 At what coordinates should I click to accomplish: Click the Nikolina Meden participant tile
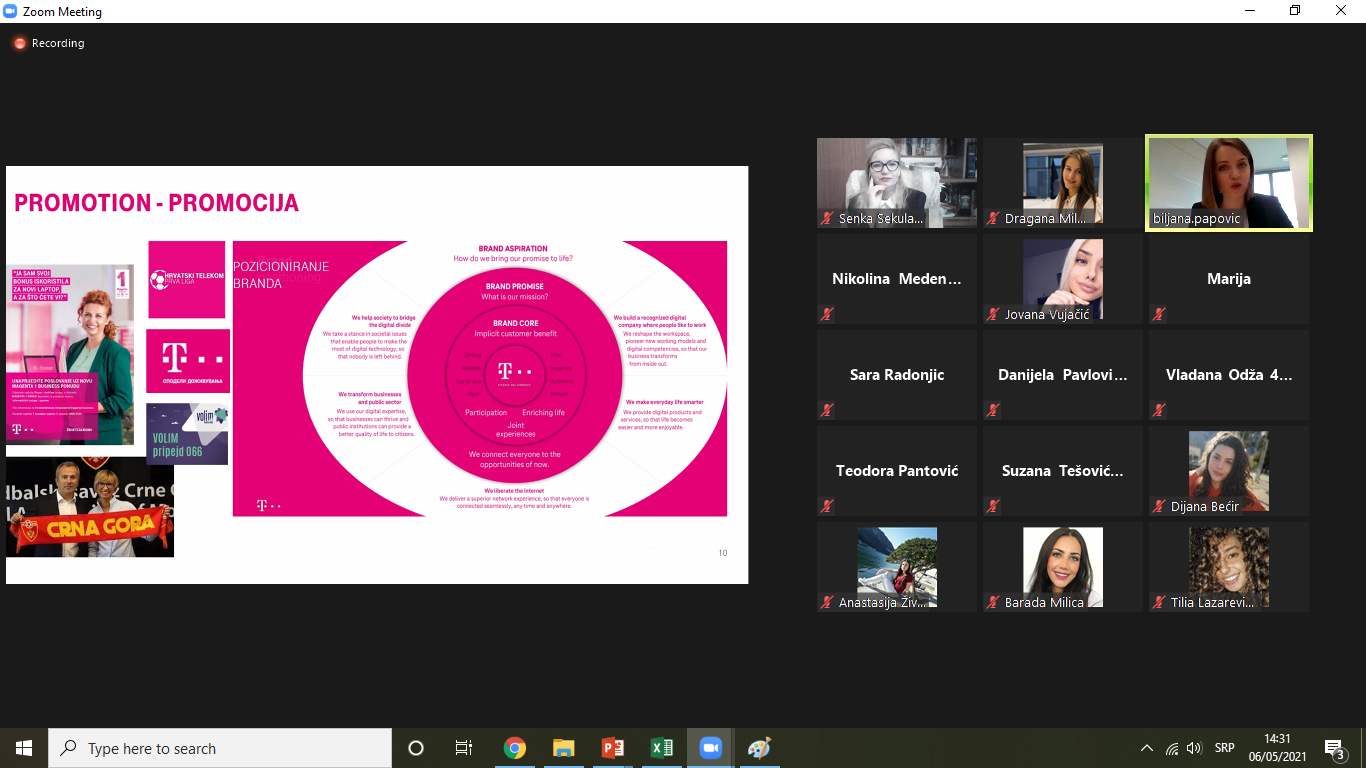[897, 279]
